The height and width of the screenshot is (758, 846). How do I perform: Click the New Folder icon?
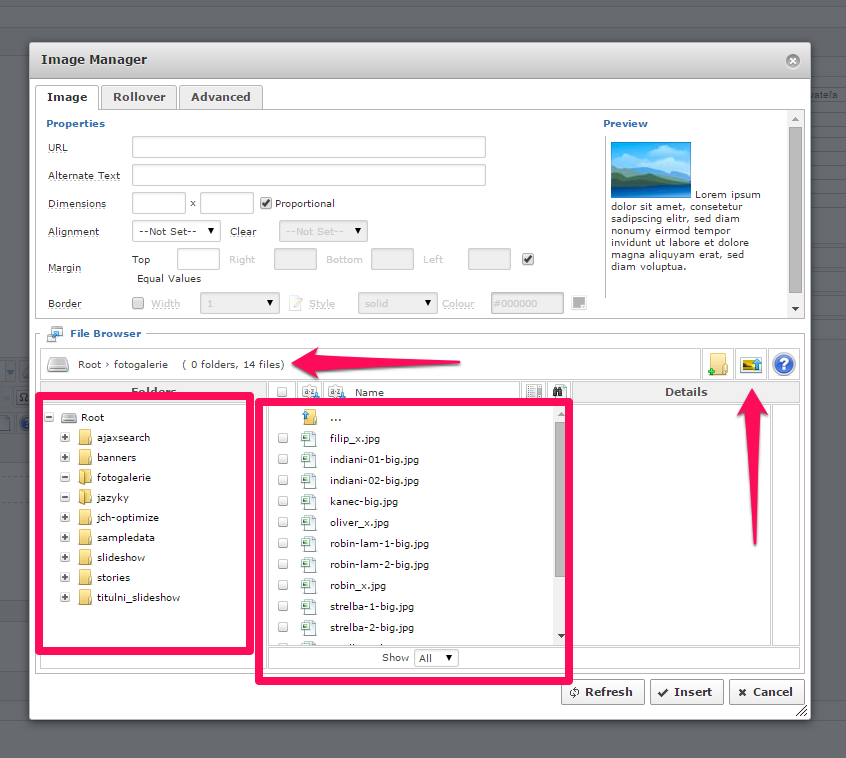(716, 365)
